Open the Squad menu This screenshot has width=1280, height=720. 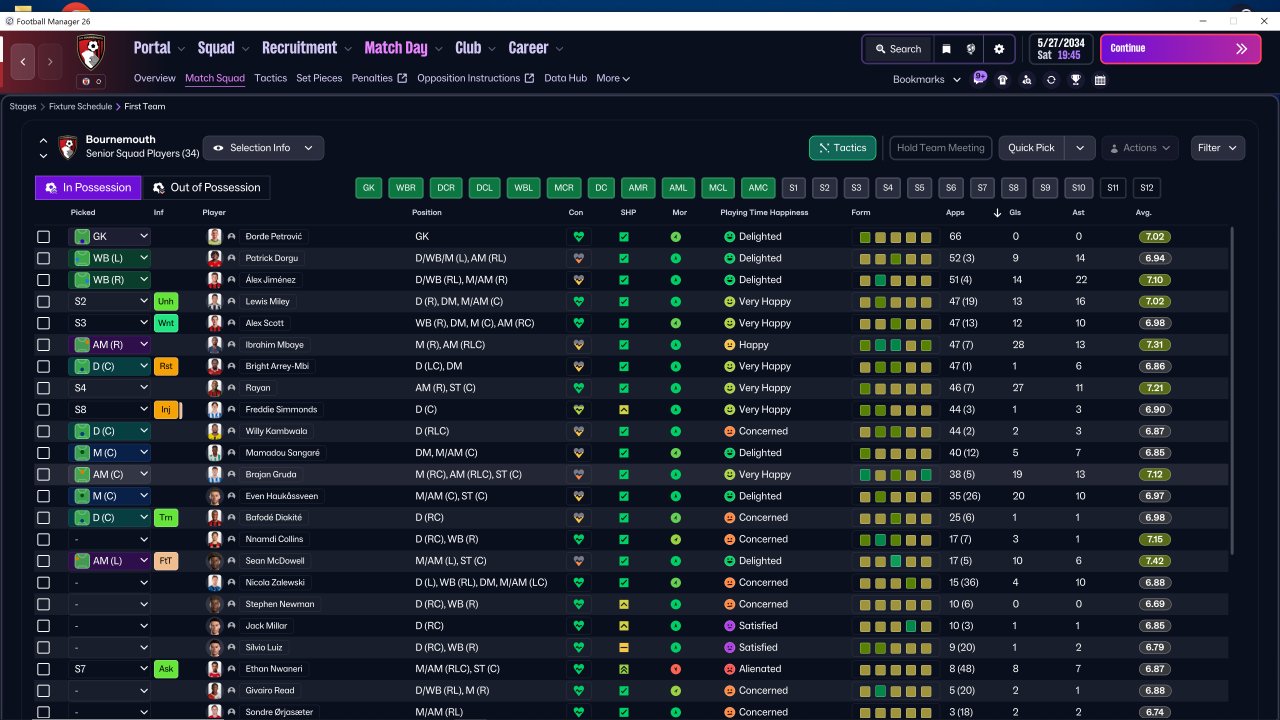coord(223,48)
